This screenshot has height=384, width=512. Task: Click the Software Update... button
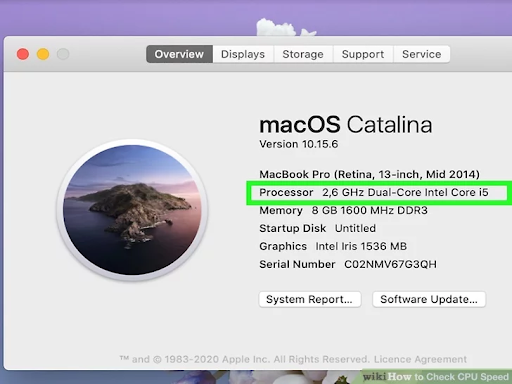click(x=429, y=299)
